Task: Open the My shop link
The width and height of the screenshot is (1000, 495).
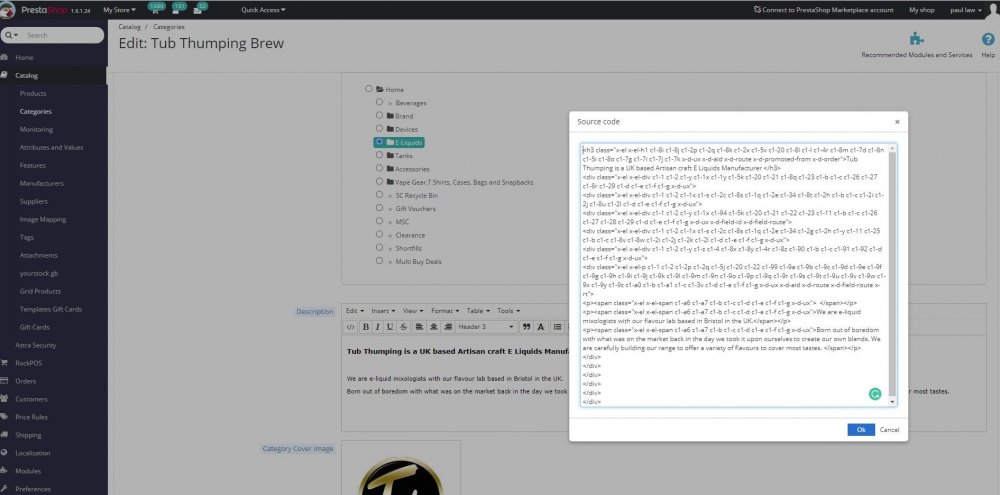Action: (x=922, y=10)
